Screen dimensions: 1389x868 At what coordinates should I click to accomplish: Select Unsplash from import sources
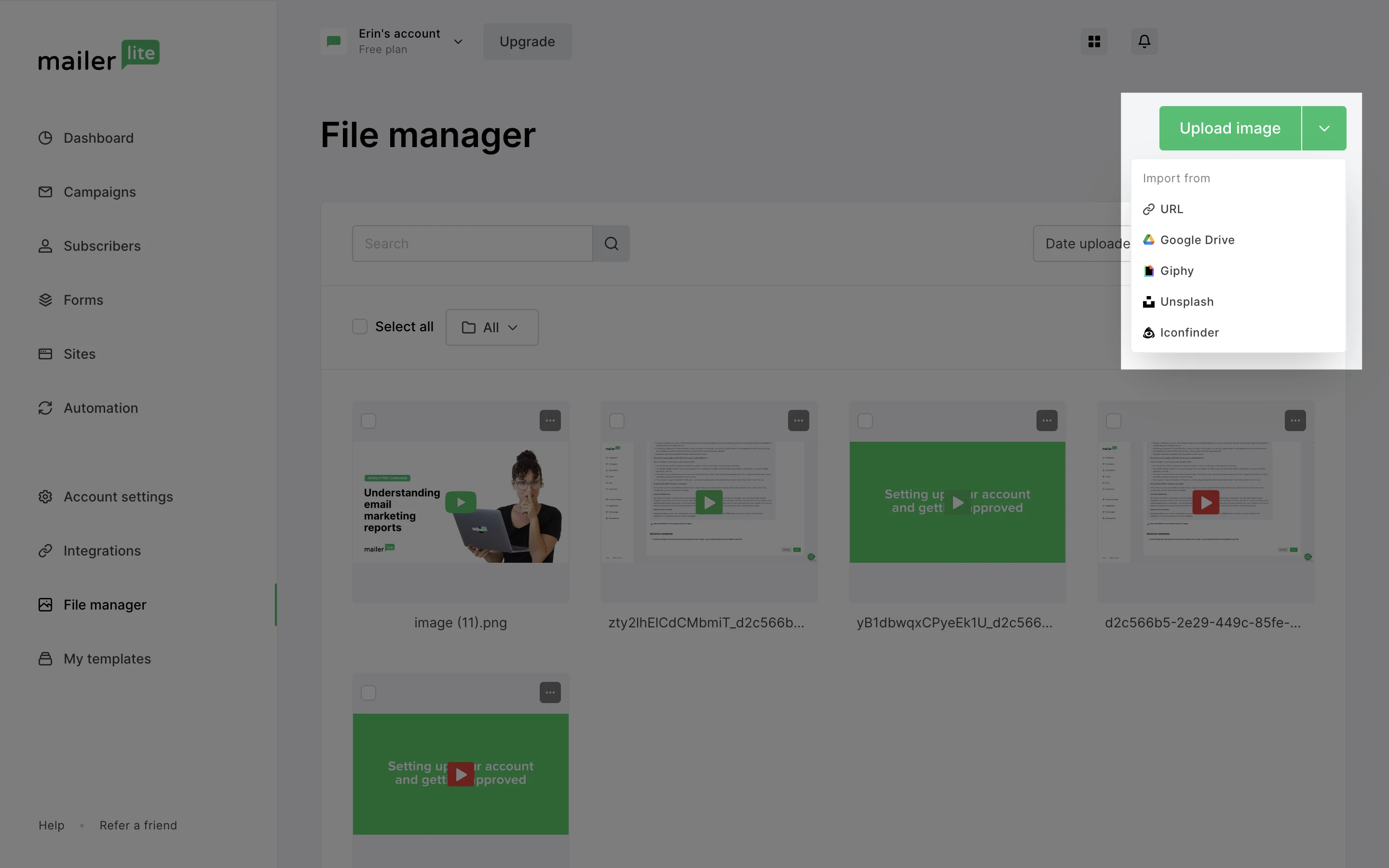pos(1187,301)
